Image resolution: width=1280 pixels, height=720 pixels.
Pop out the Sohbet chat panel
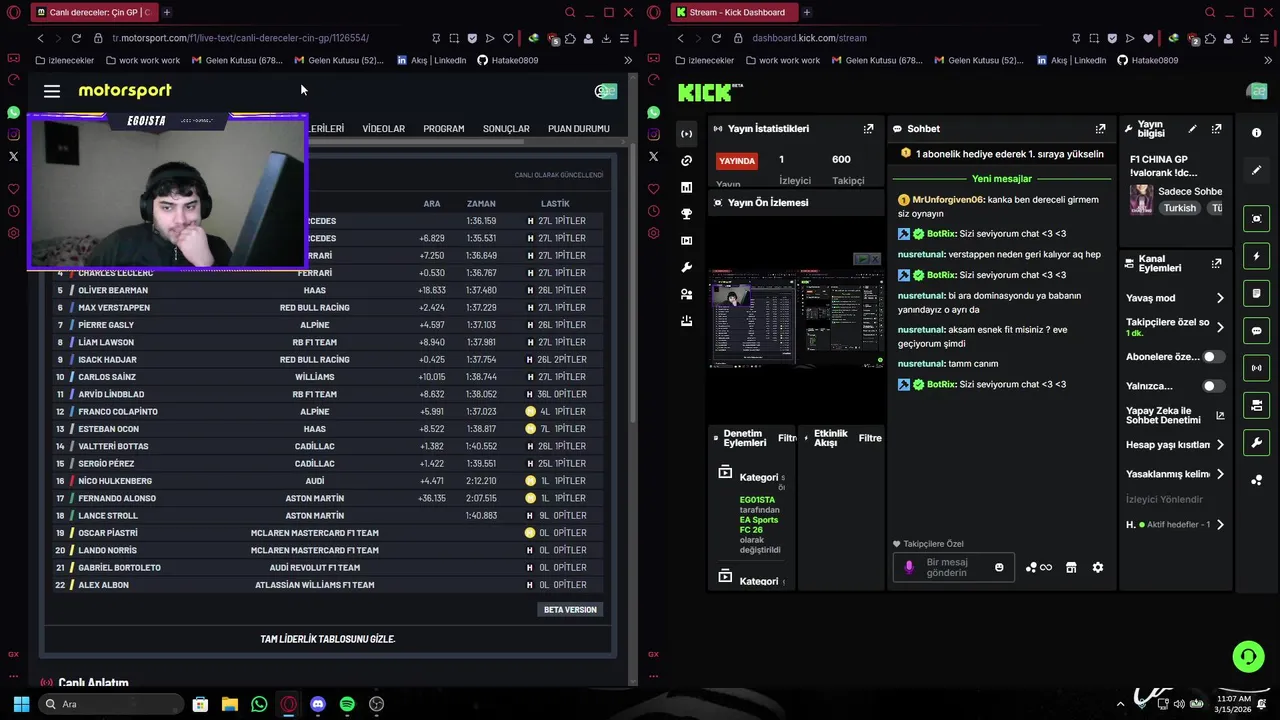point(1100,129)
